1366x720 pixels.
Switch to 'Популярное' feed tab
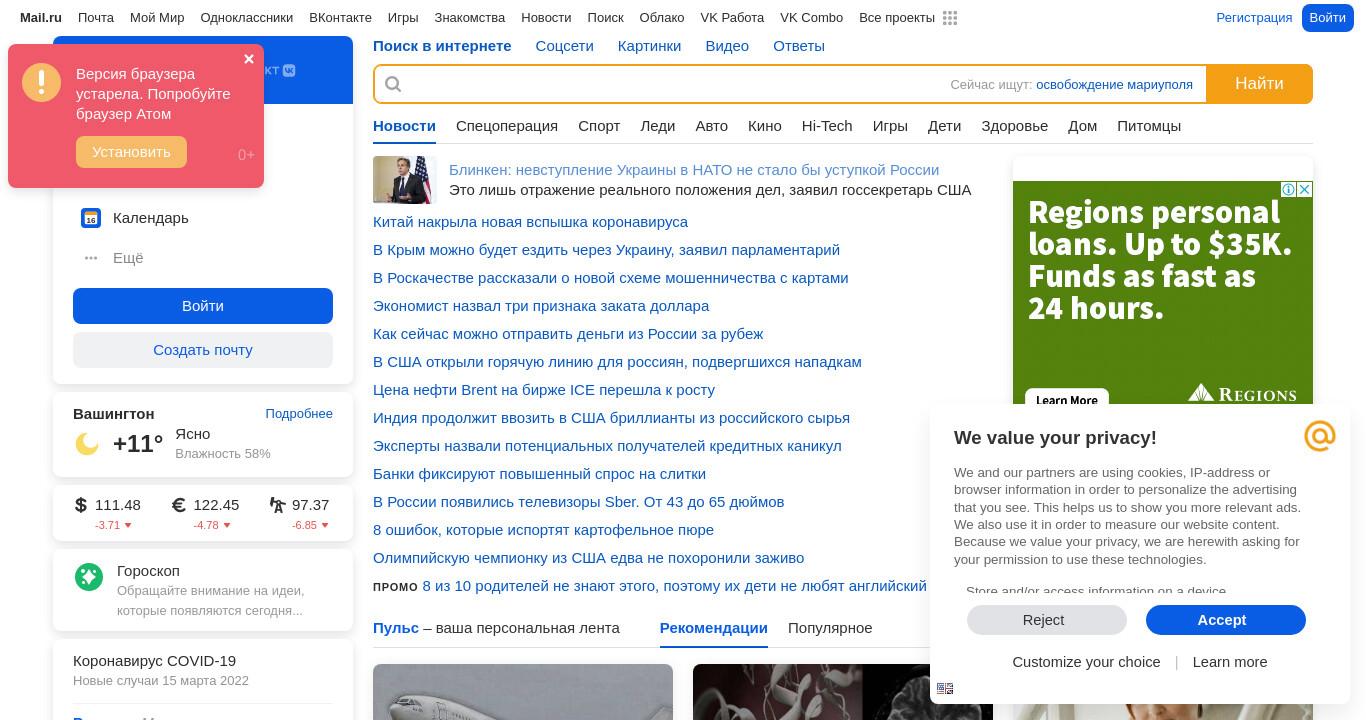tap(830, 628)
